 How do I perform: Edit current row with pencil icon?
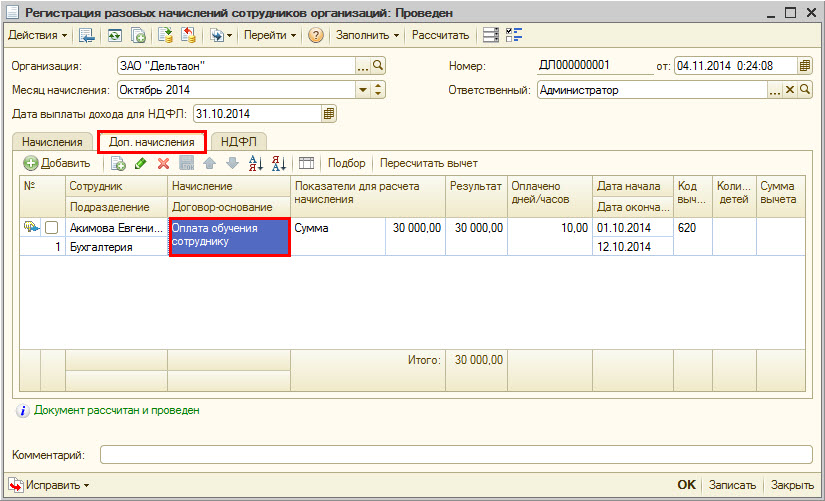140,164
